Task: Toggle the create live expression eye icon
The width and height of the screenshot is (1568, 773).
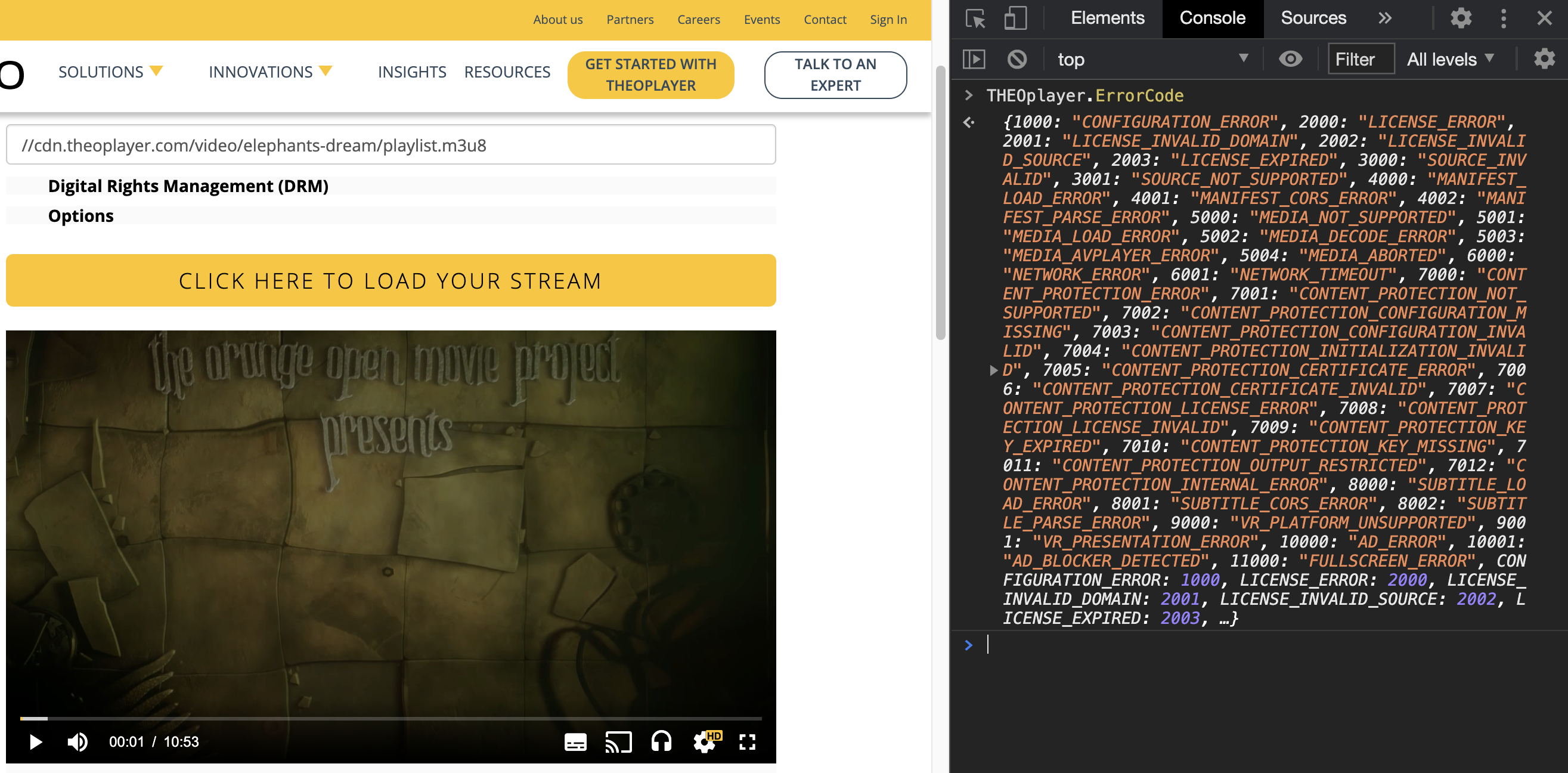Action: [x=1290, y=58]
